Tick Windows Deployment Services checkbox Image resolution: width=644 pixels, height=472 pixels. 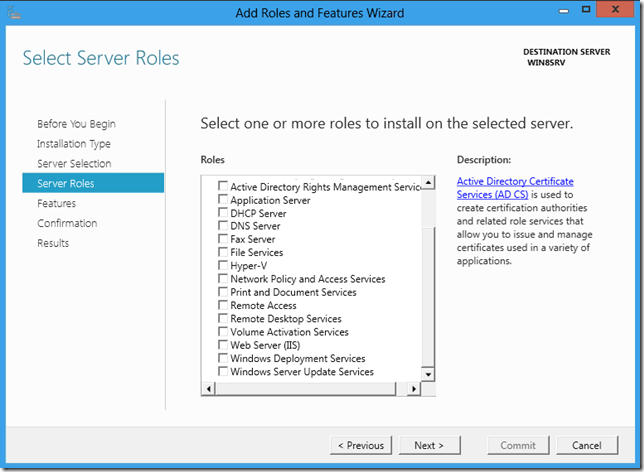[x=223, y=358]
